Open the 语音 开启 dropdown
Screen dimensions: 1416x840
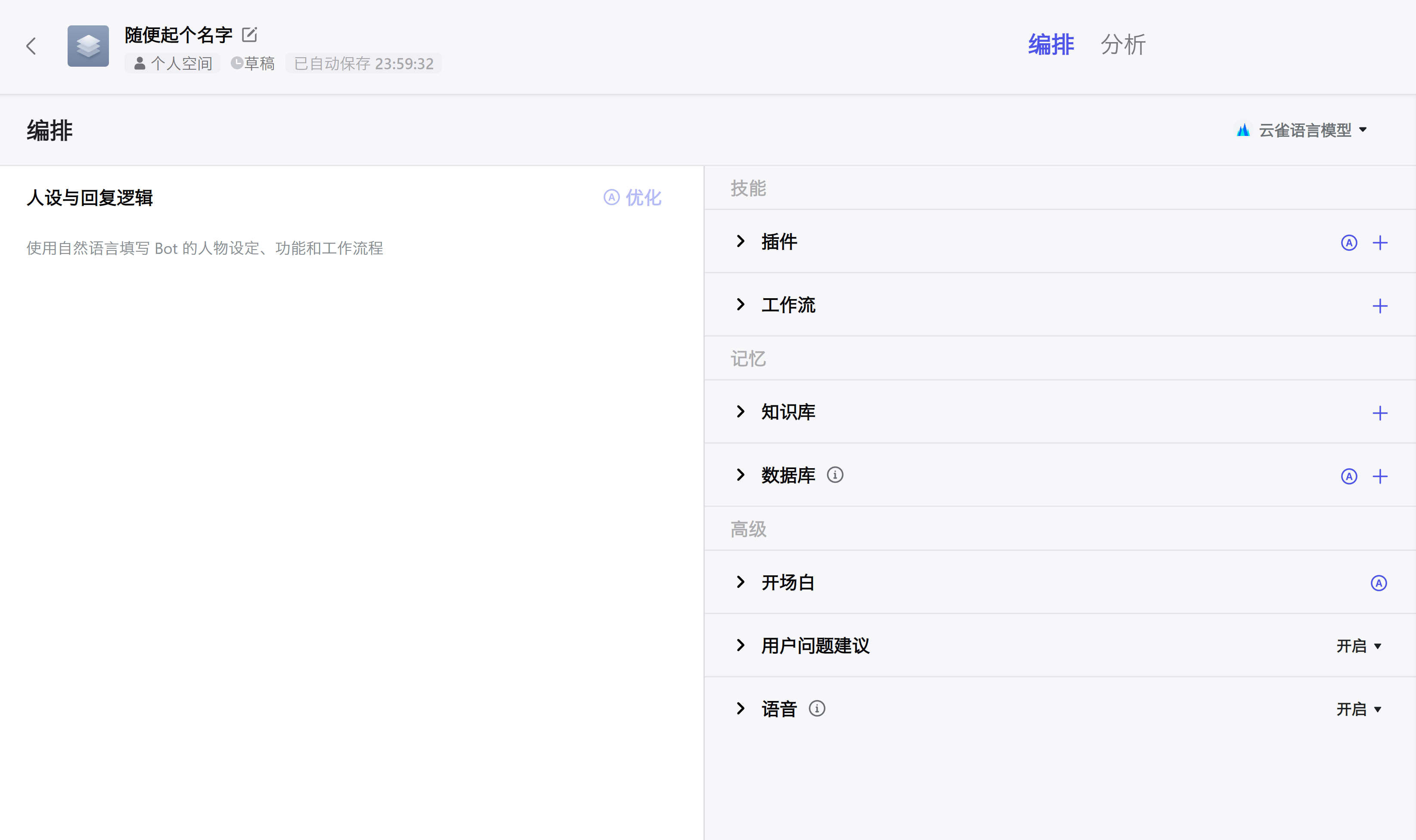(x=1358, y=709)
